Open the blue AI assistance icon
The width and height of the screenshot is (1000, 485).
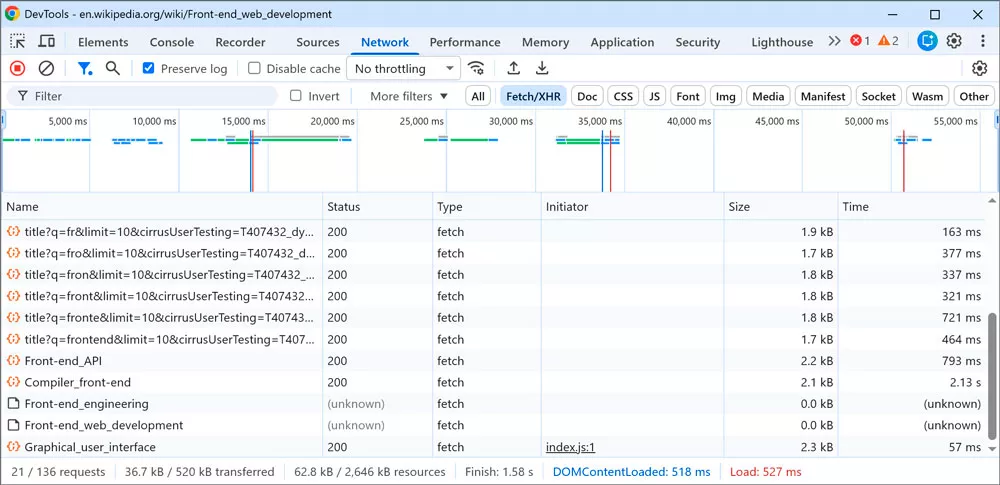[927, 41]
